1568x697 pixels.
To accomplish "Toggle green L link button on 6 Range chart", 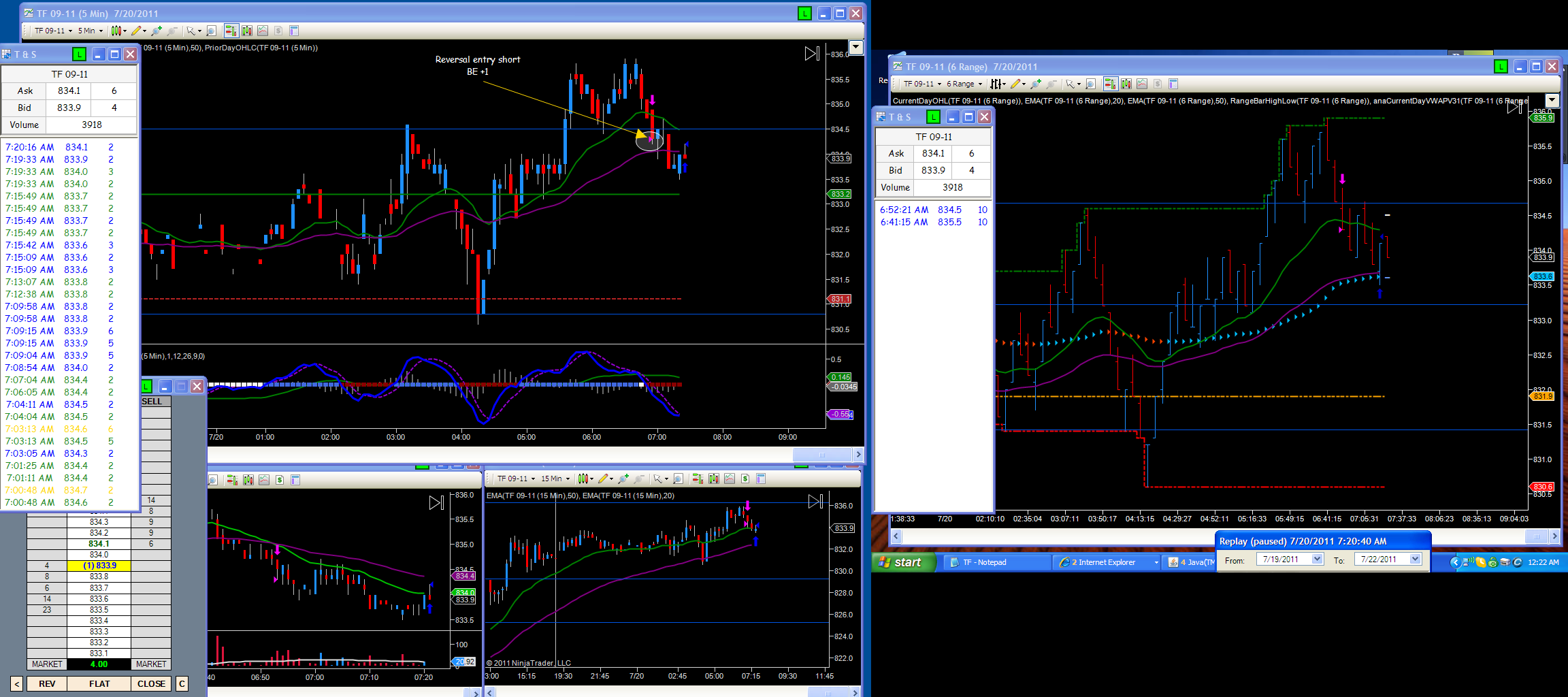I will [1501, 67].
